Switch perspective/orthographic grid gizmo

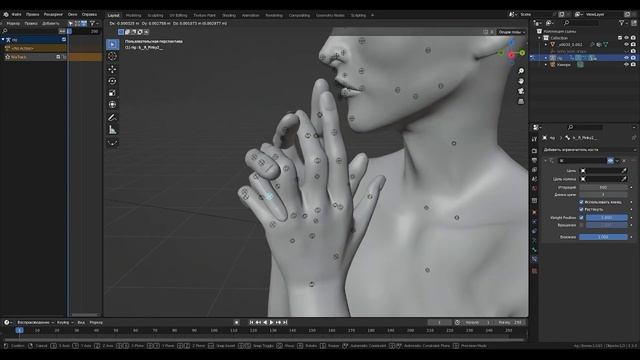pos(521,101)
